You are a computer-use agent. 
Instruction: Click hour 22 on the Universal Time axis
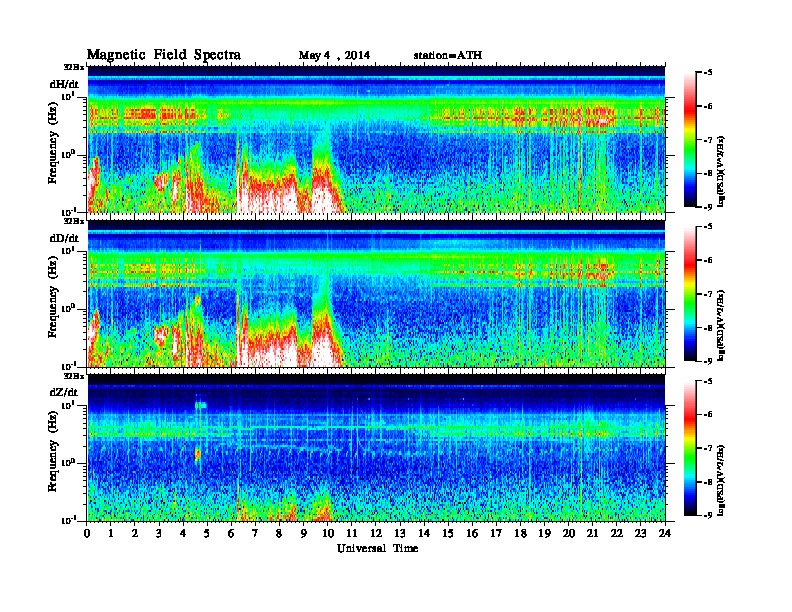[617, 533]
